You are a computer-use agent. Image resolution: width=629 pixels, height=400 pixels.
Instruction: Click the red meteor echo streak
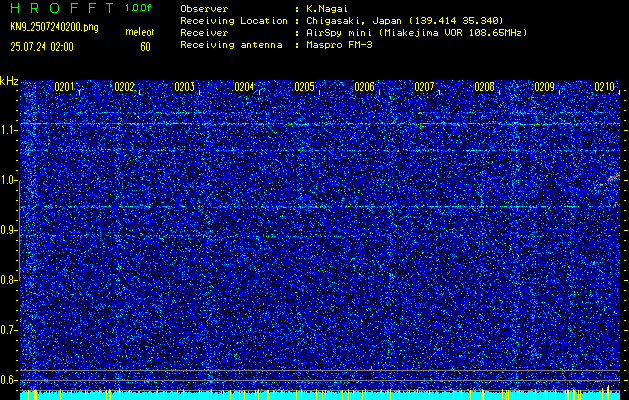(614, 177)
